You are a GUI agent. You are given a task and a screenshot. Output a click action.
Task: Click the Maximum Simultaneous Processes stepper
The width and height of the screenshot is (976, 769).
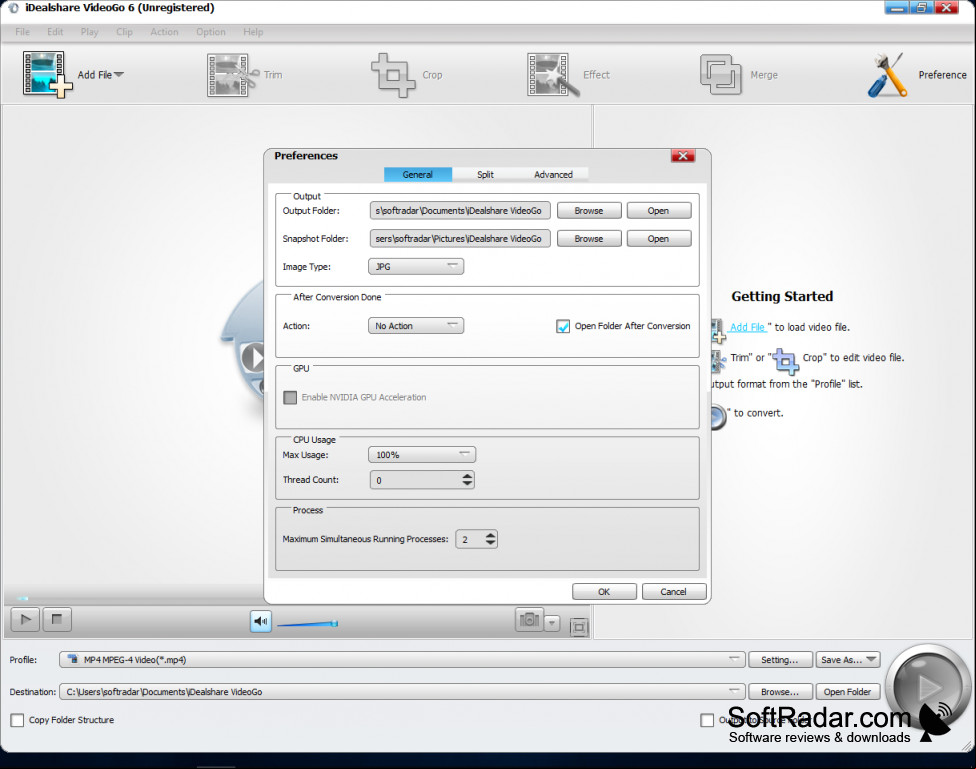pyautogui.click(x=490, y=539)
